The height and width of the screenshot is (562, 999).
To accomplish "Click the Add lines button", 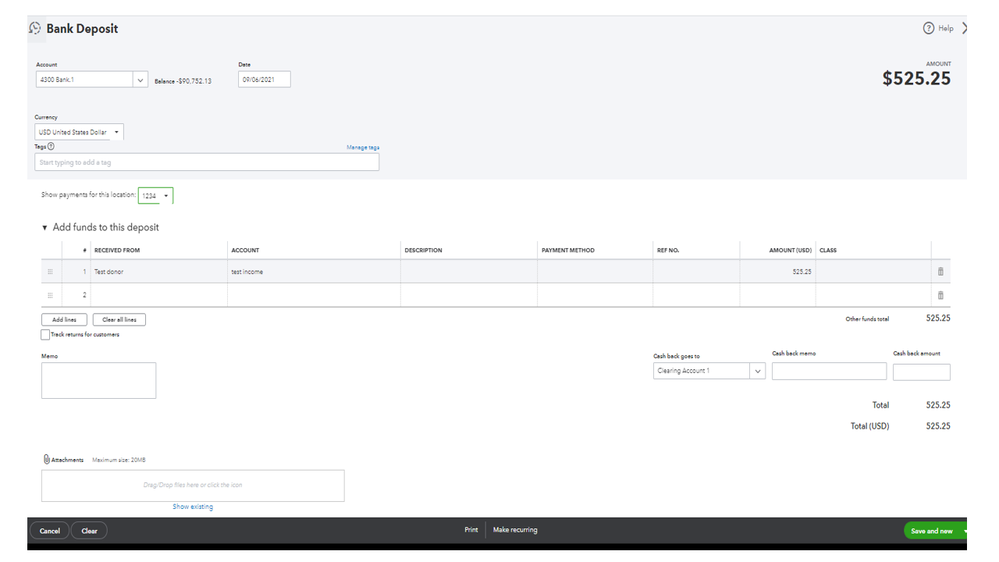I will (64, 320).
